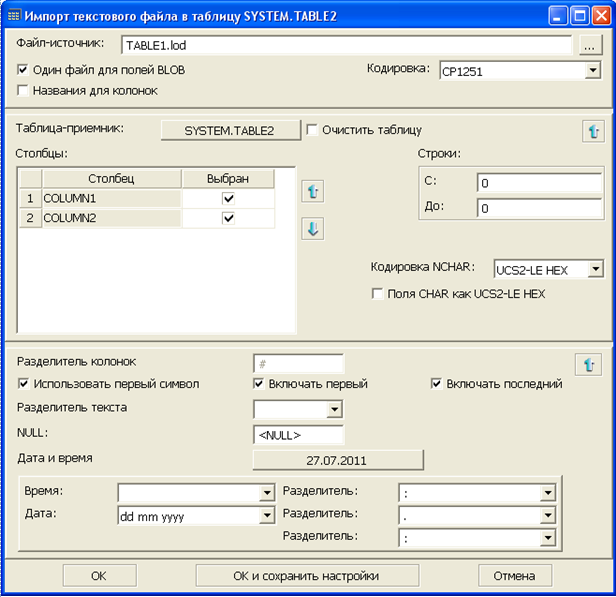
Task: Open the Дата format dropdown
Action: pos(266,516)
